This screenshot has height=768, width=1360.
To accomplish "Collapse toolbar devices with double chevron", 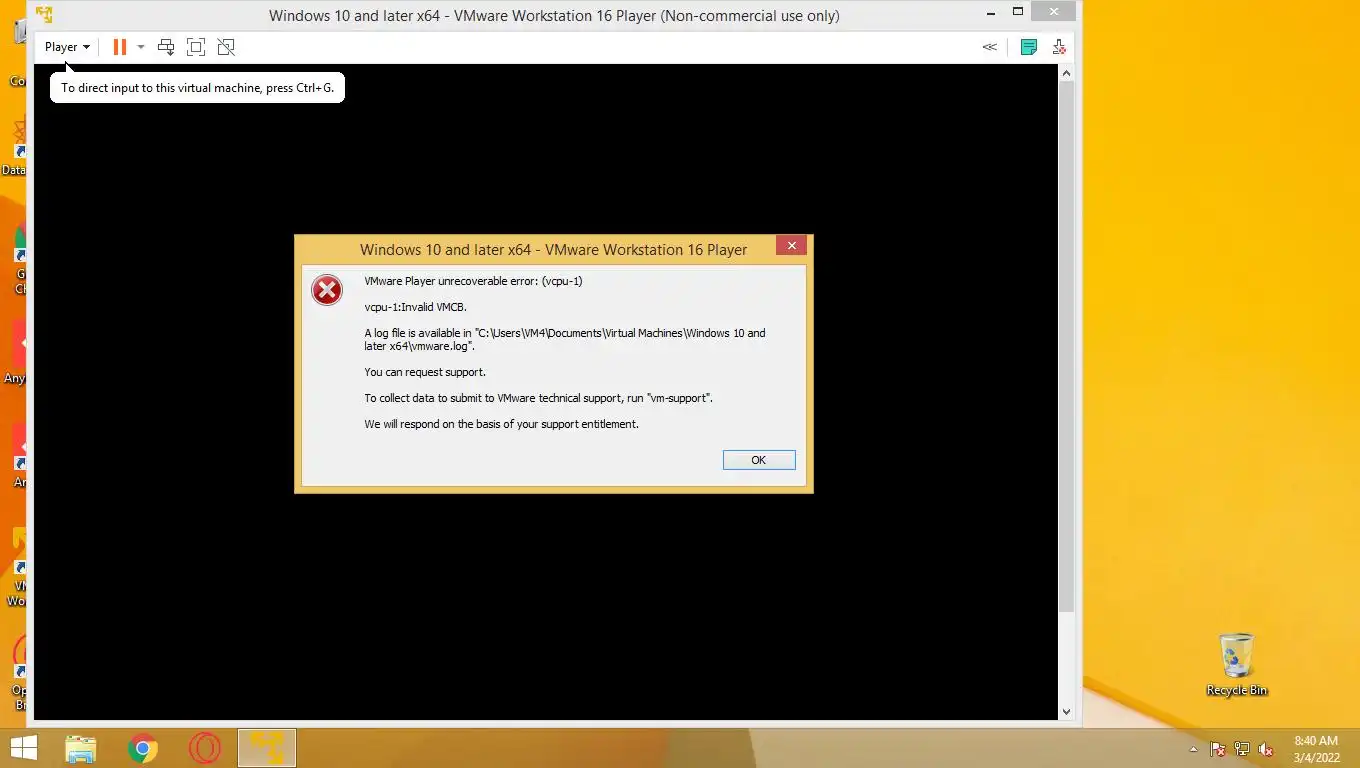I will (x=989, y=47).
